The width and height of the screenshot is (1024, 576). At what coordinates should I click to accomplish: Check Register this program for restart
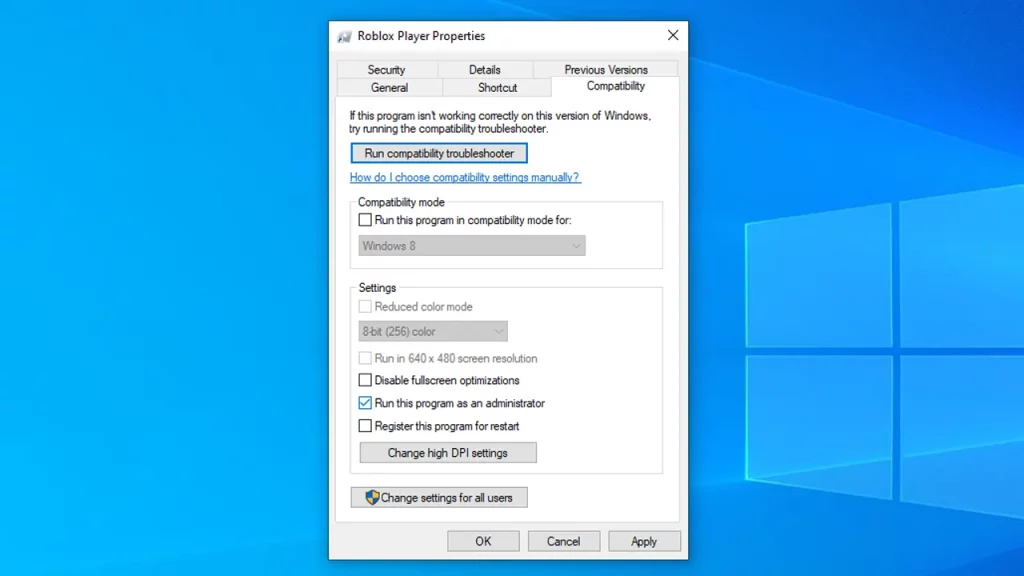[x=365, y=426]
